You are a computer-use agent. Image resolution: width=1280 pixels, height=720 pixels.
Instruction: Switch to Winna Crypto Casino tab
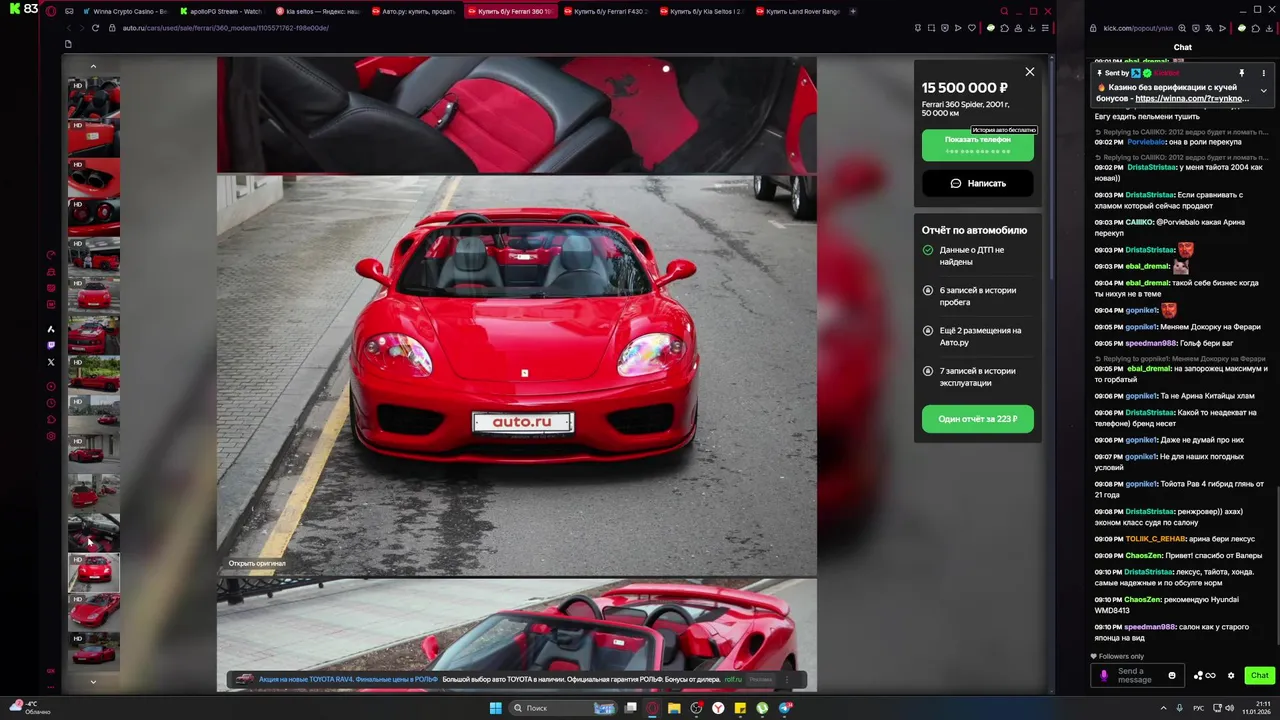point(125,11)
